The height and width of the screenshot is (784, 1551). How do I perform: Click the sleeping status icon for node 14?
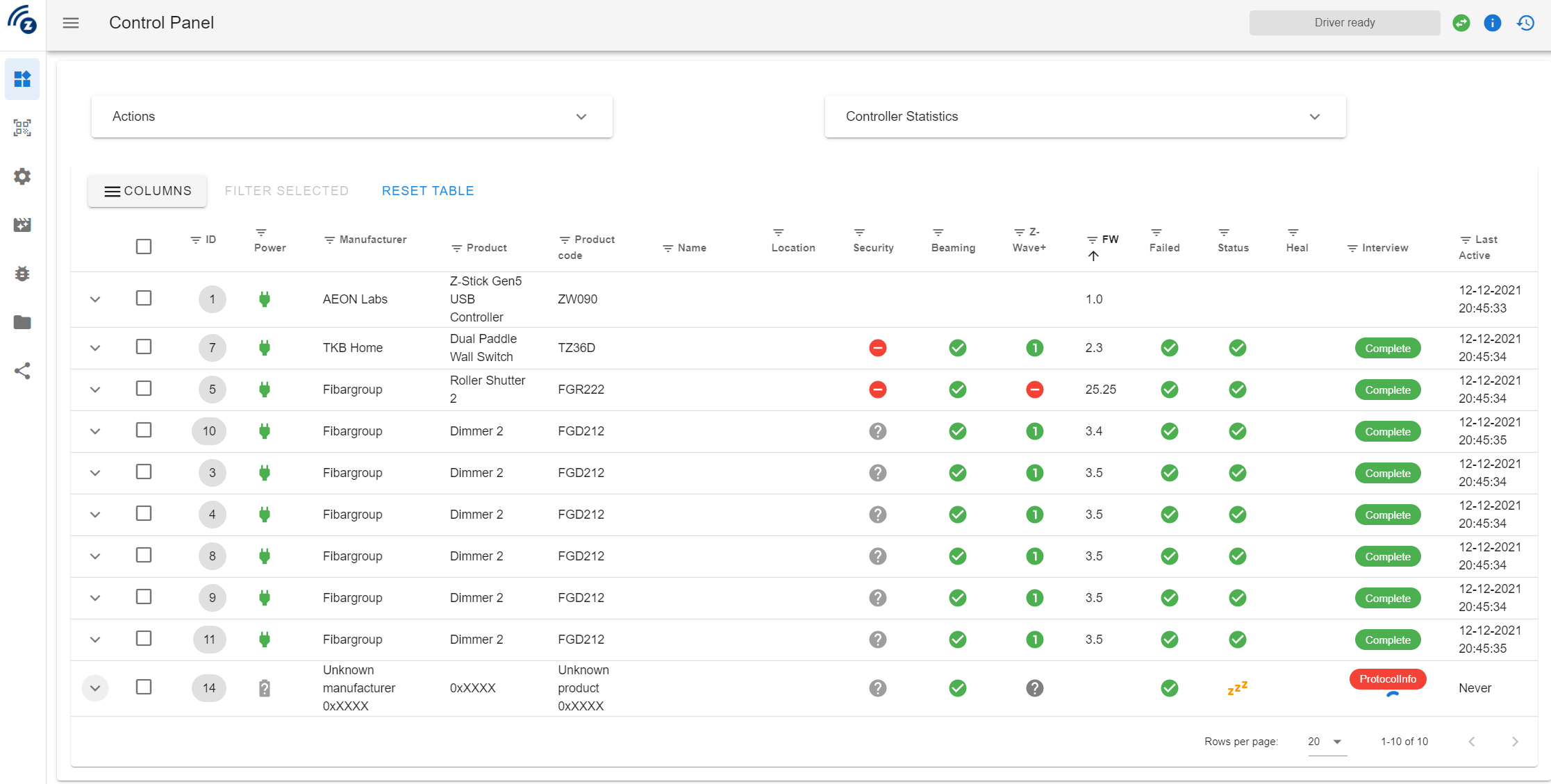[x=1237, y=688]
